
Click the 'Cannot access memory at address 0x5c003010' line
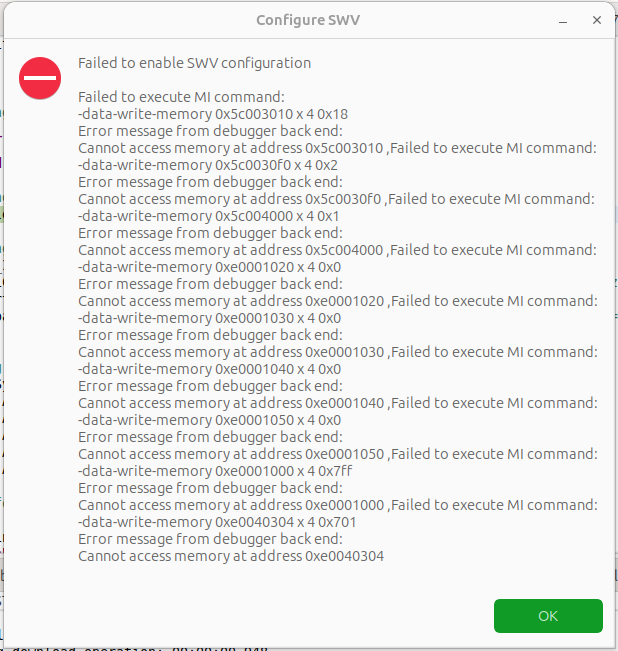click(x=231, y=148)
